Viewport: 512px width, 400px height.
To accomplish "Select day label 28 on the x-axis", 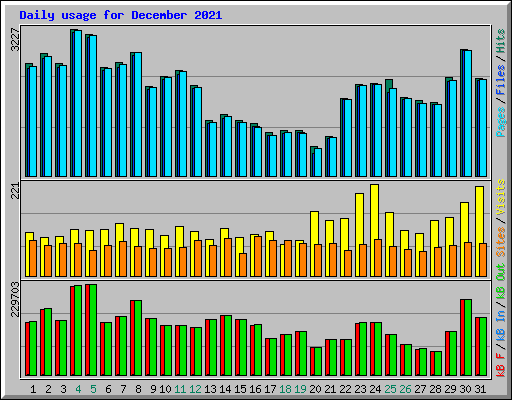I will pos(435,389).
